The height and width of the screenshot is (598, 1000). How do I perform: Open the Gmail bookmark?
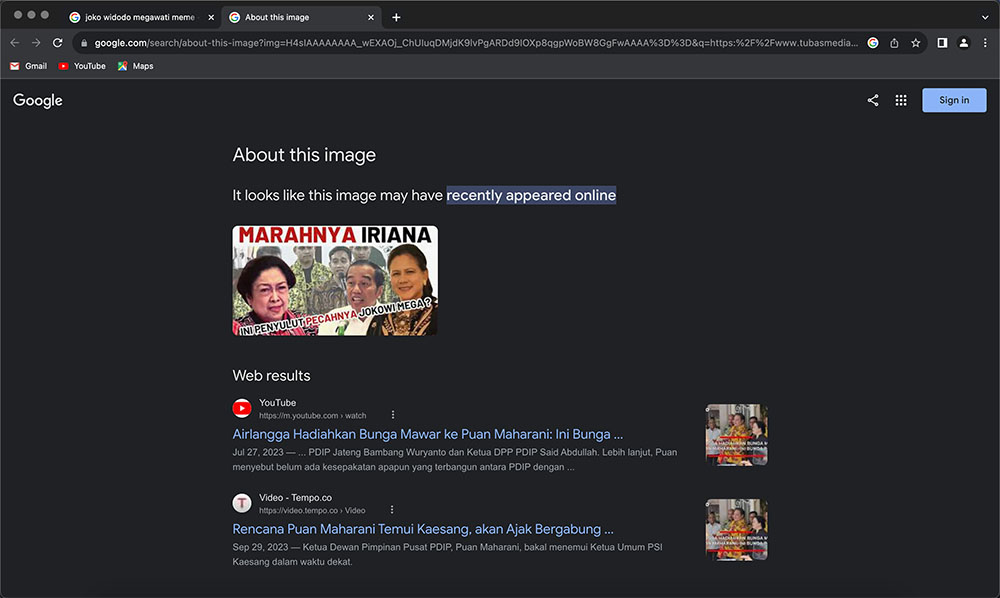click(28, 66)
